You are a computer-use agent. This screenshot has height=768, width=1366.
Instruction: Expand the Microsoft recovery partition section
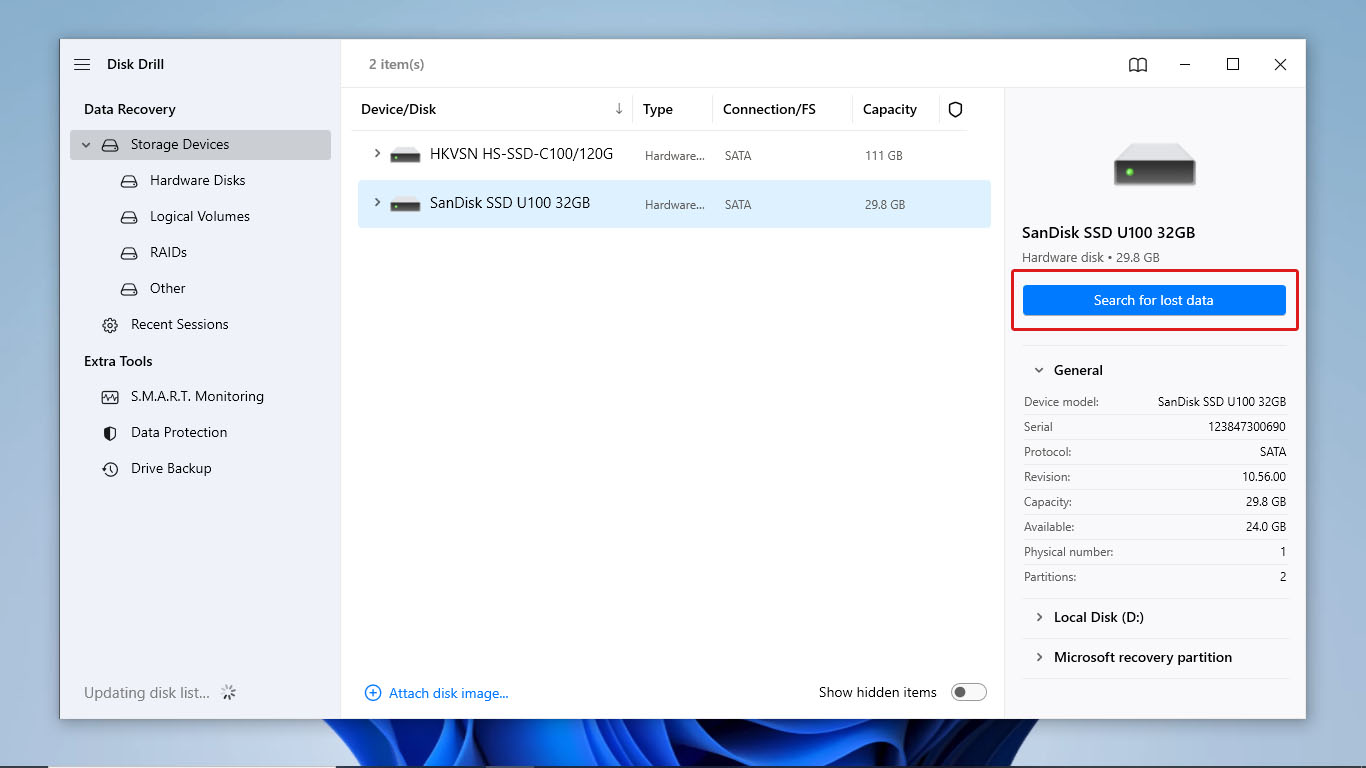pos(1039,657)
